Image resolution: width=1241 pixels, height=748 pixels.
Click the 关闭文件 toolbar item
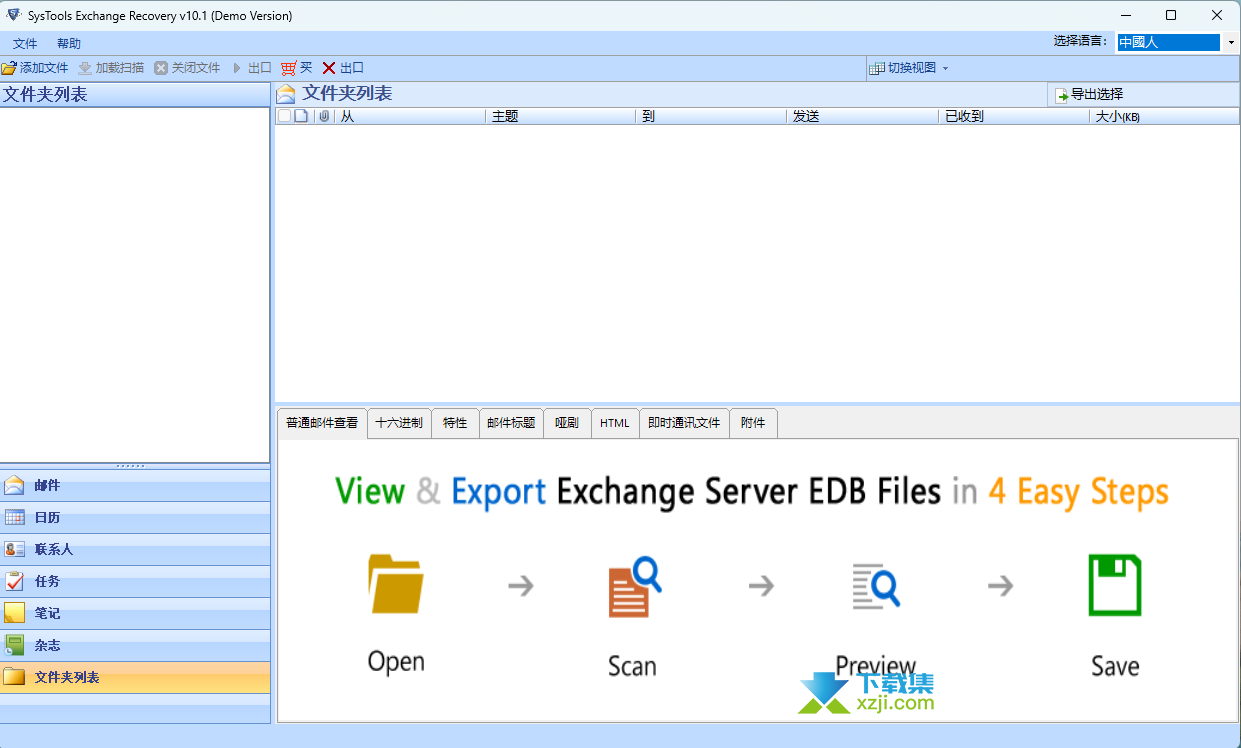(x=187, y=68)
